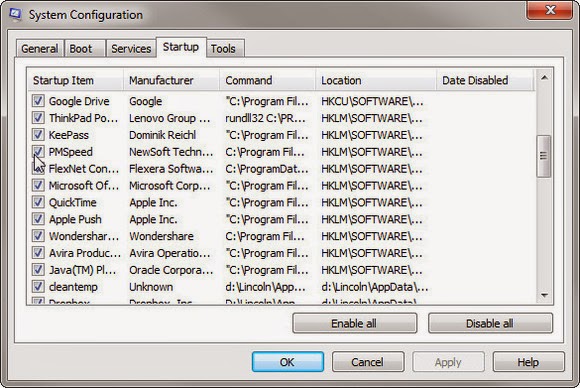
Task: Click the Disable all button
Action: [490, 323]
